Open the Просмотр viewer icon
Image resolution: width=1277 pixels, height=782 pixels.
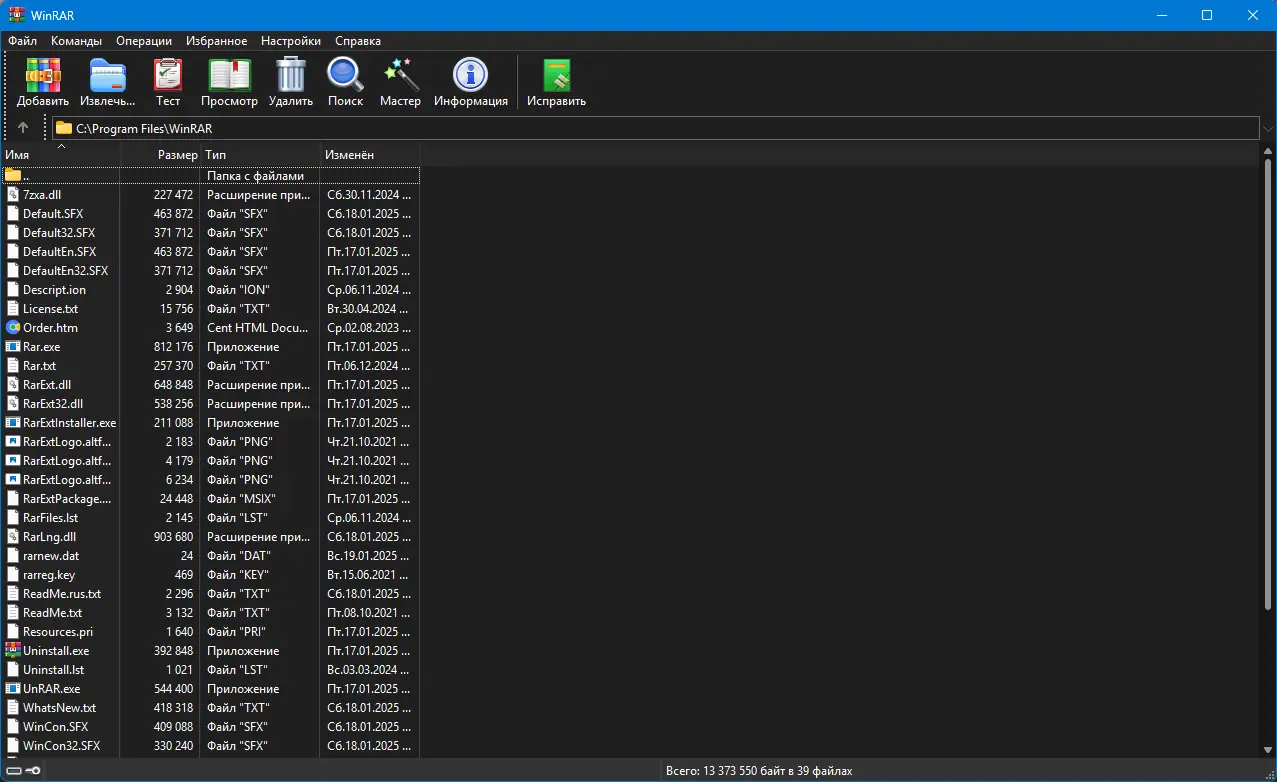(229, 83)
